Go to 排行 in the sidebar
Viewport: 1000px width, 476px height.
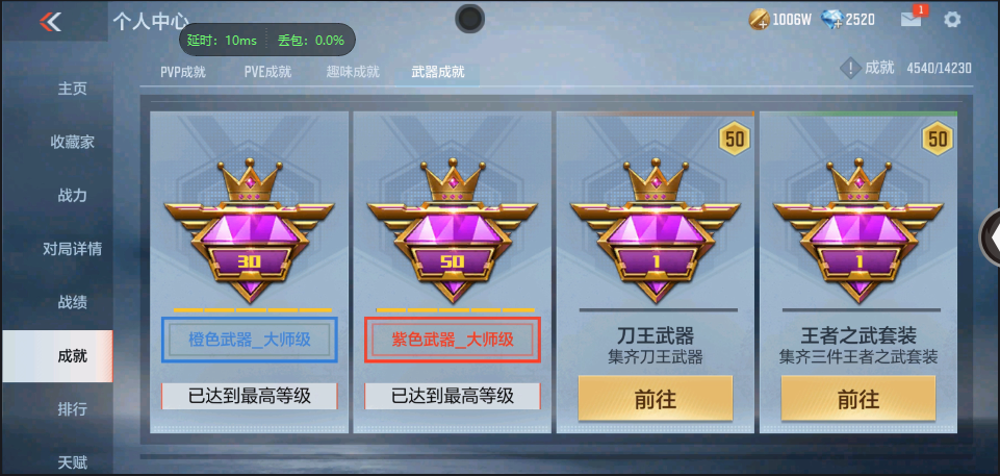pos(72,408)
